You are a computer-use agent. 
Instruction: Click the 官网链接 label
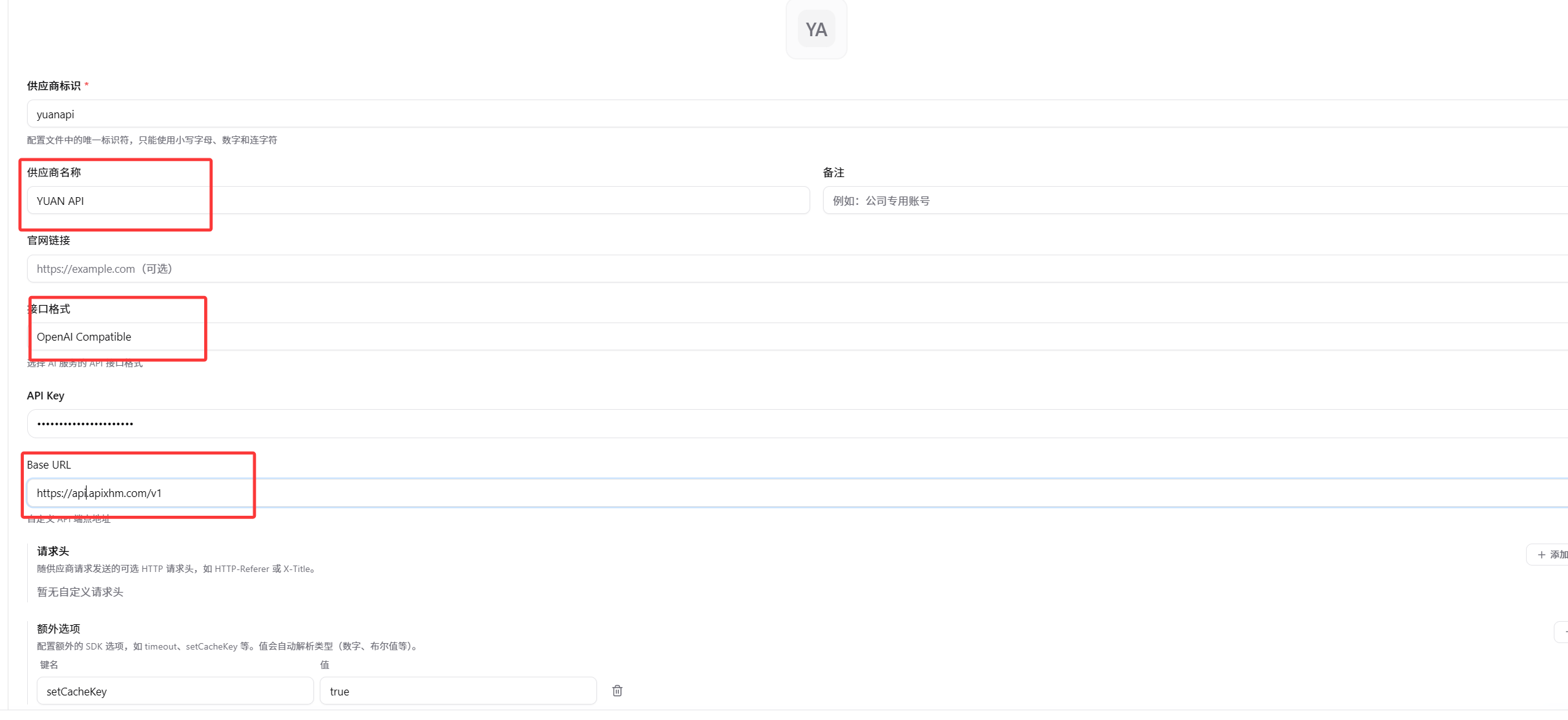[x=48, y=240]
